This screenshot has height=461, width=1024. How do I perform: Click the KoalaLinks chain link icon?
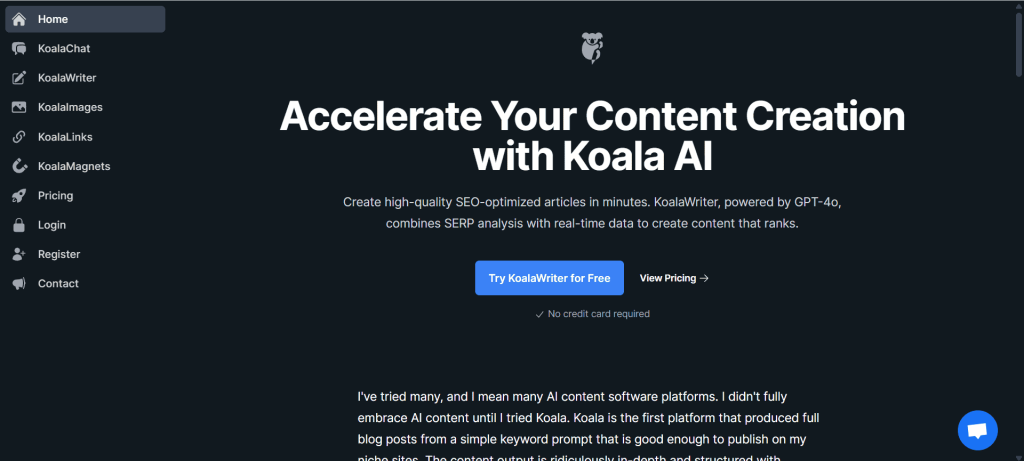19,137
